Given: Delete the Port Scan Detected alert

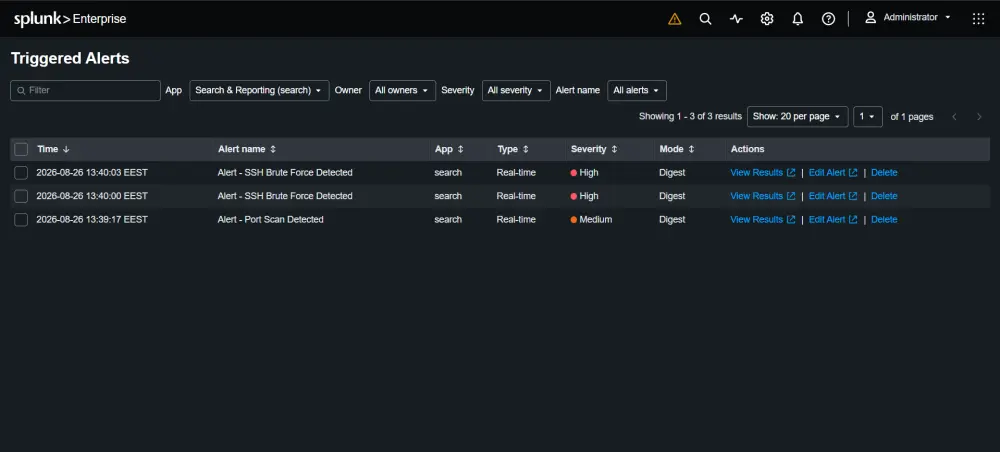Looking at the screenshot, I should pos(884,220).
